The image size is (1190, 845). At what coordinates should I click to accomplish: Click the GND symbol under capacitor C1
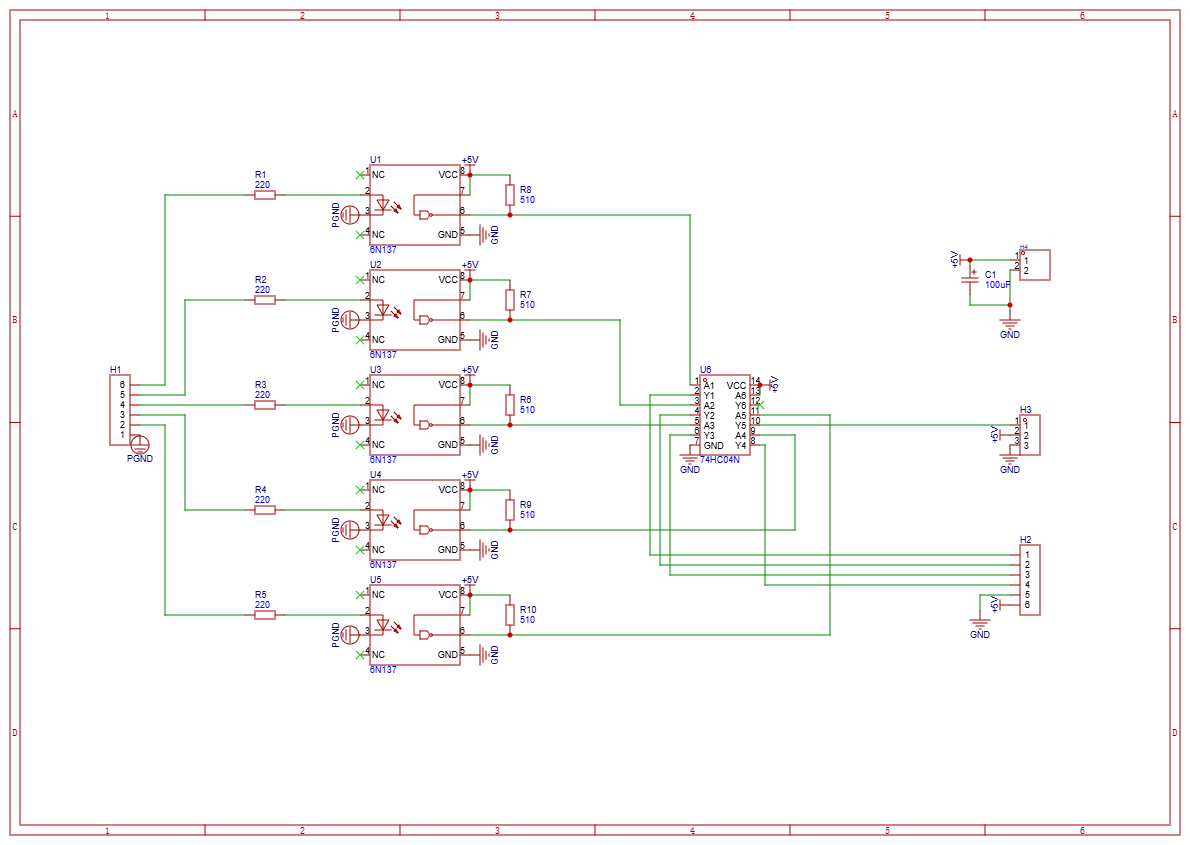(x=1010, y=324)
